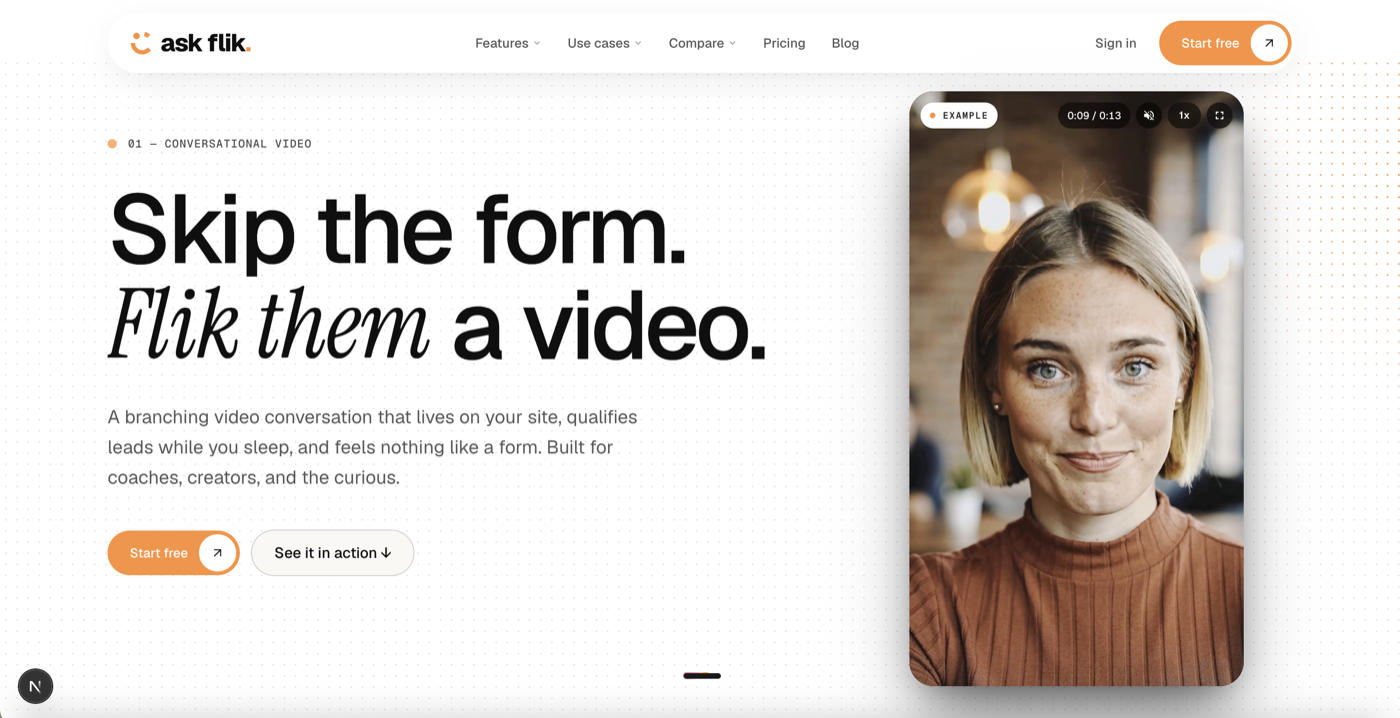Unmute the example video sound
Image resolution: width=1400 pixels, height=718 pixels.
[x=1149, y=116]
